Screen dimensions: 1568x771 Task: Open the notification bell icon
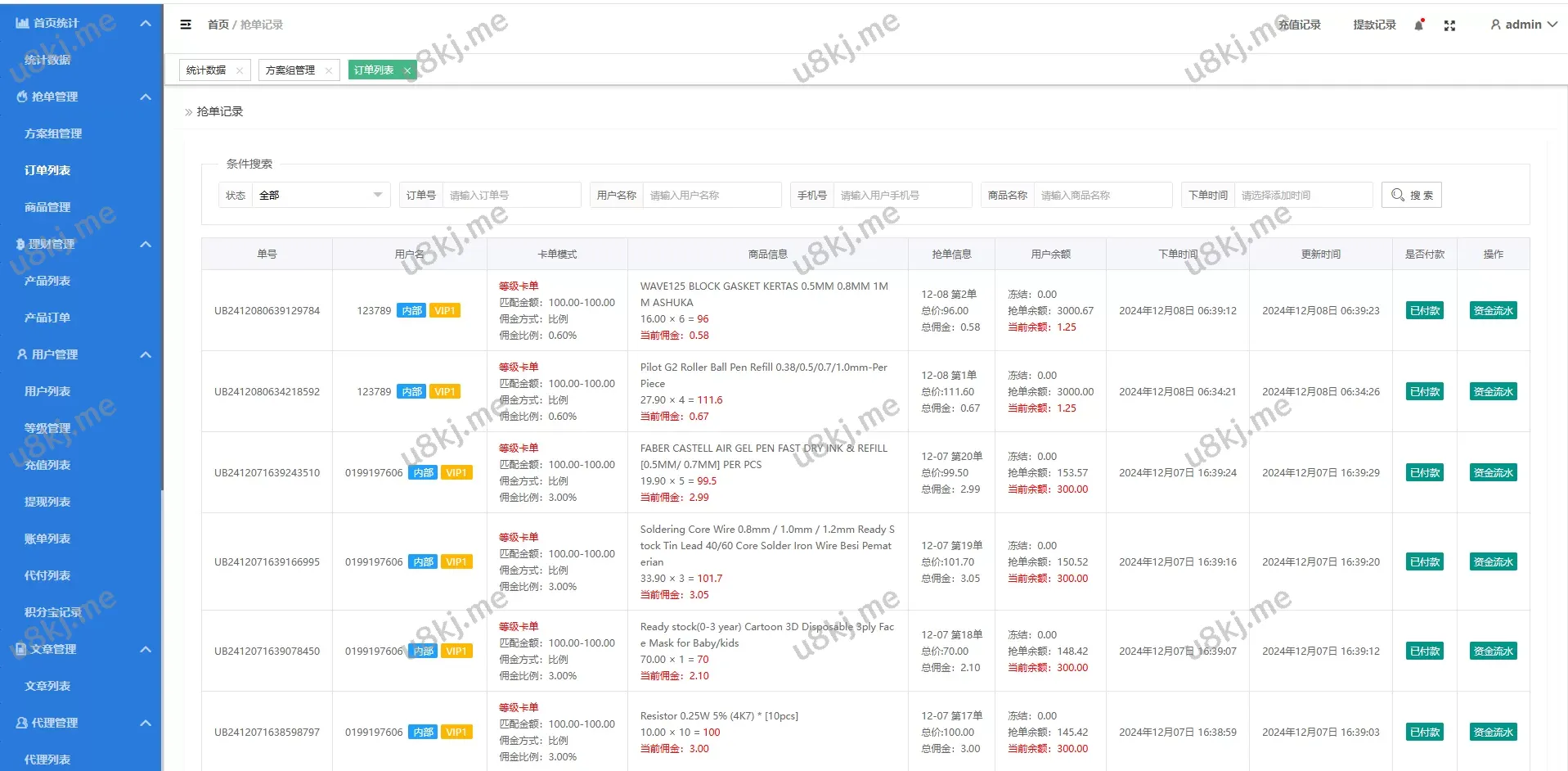(1419, 25)
